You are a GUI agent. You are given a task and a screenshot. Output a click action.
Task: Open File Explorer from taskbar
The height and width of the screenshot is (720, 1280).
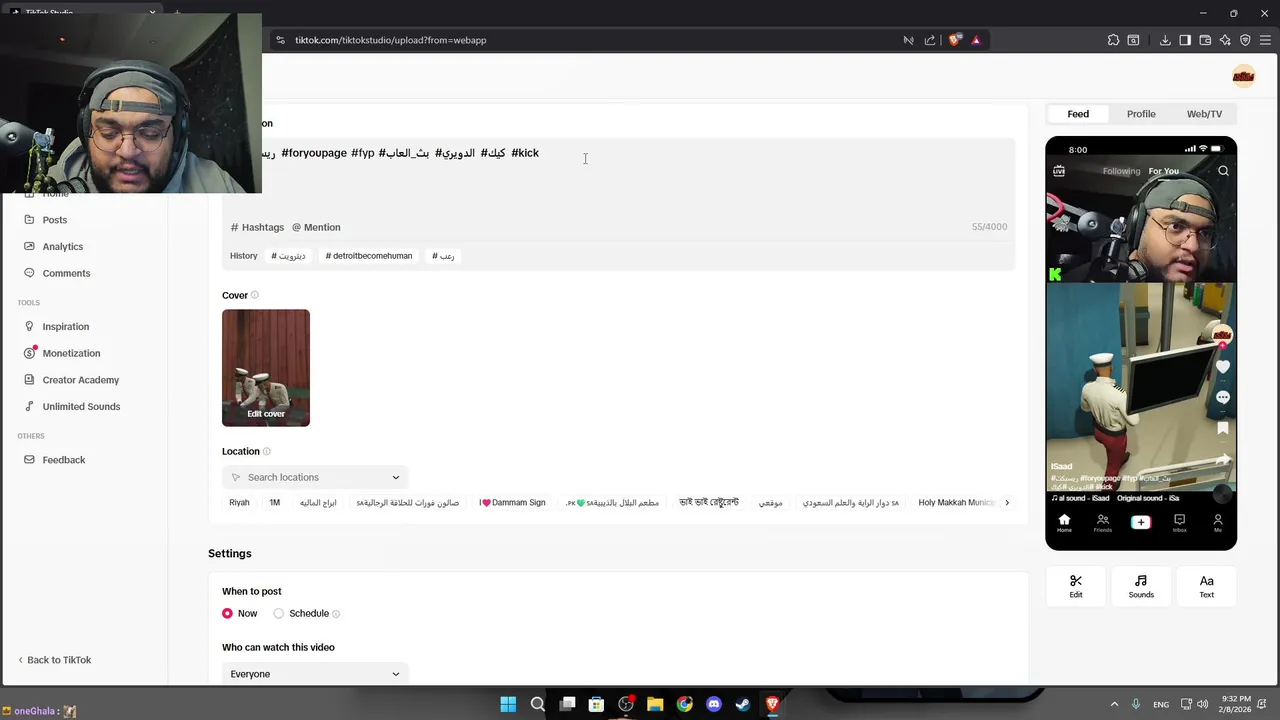tap(655, 704)
